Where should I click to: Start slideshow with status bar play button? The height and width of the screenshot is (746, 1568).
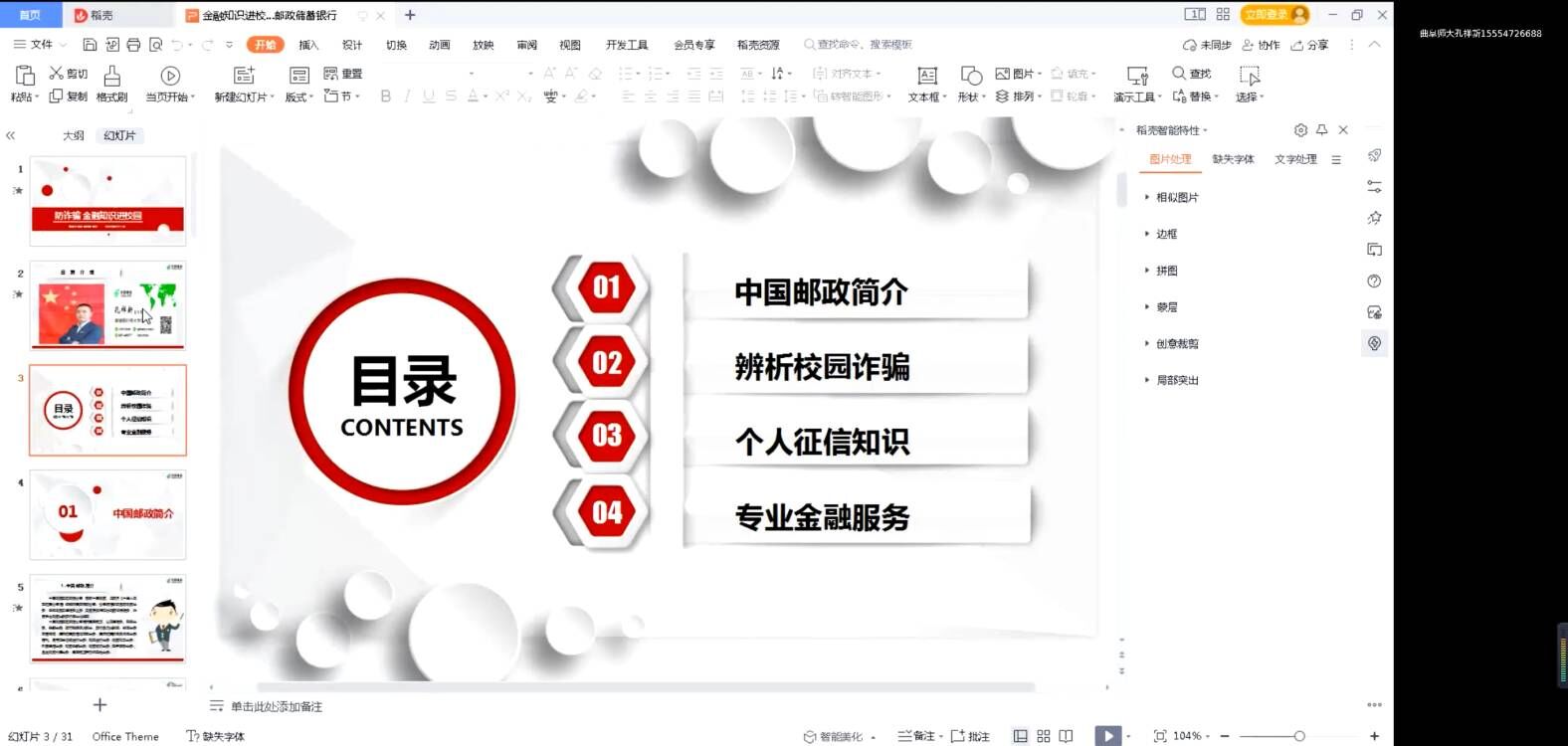pyautogui.click(x=1106, y=736)
